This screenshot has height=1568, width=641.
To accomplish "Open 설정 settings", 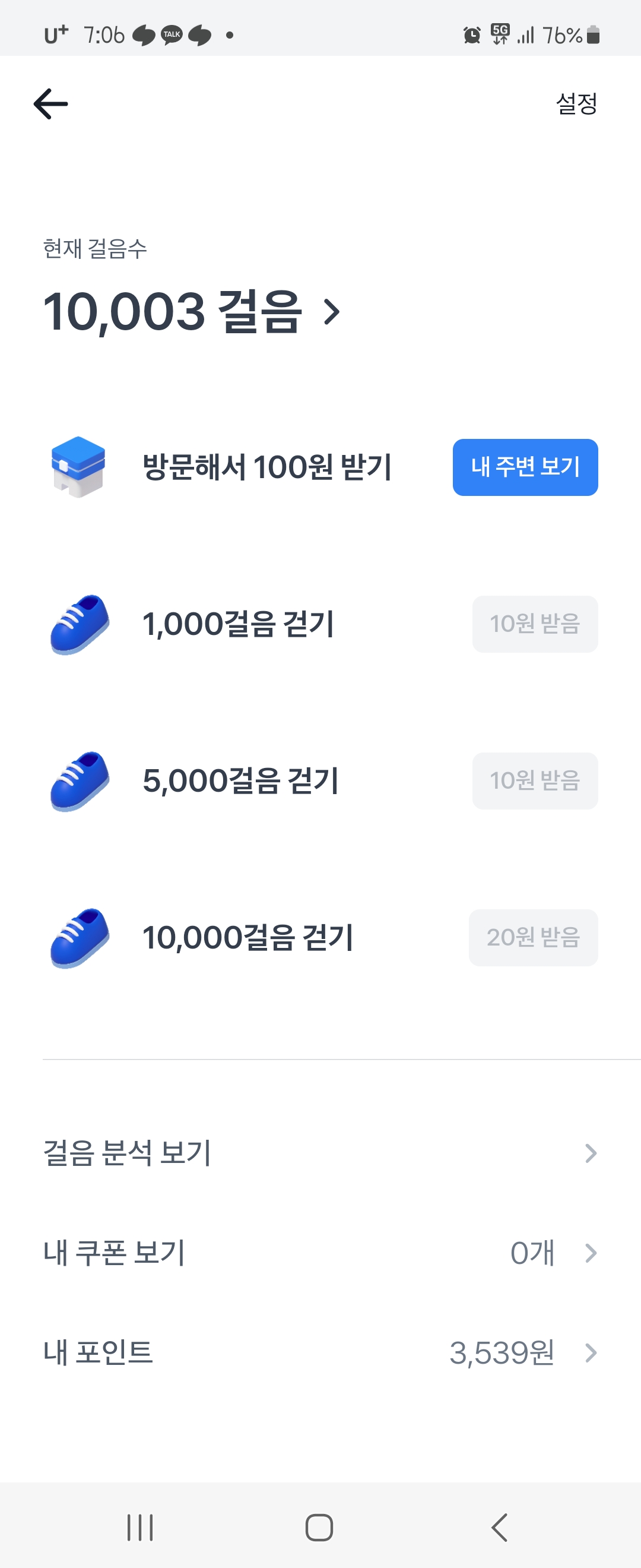I will click(x=576, y=103).
